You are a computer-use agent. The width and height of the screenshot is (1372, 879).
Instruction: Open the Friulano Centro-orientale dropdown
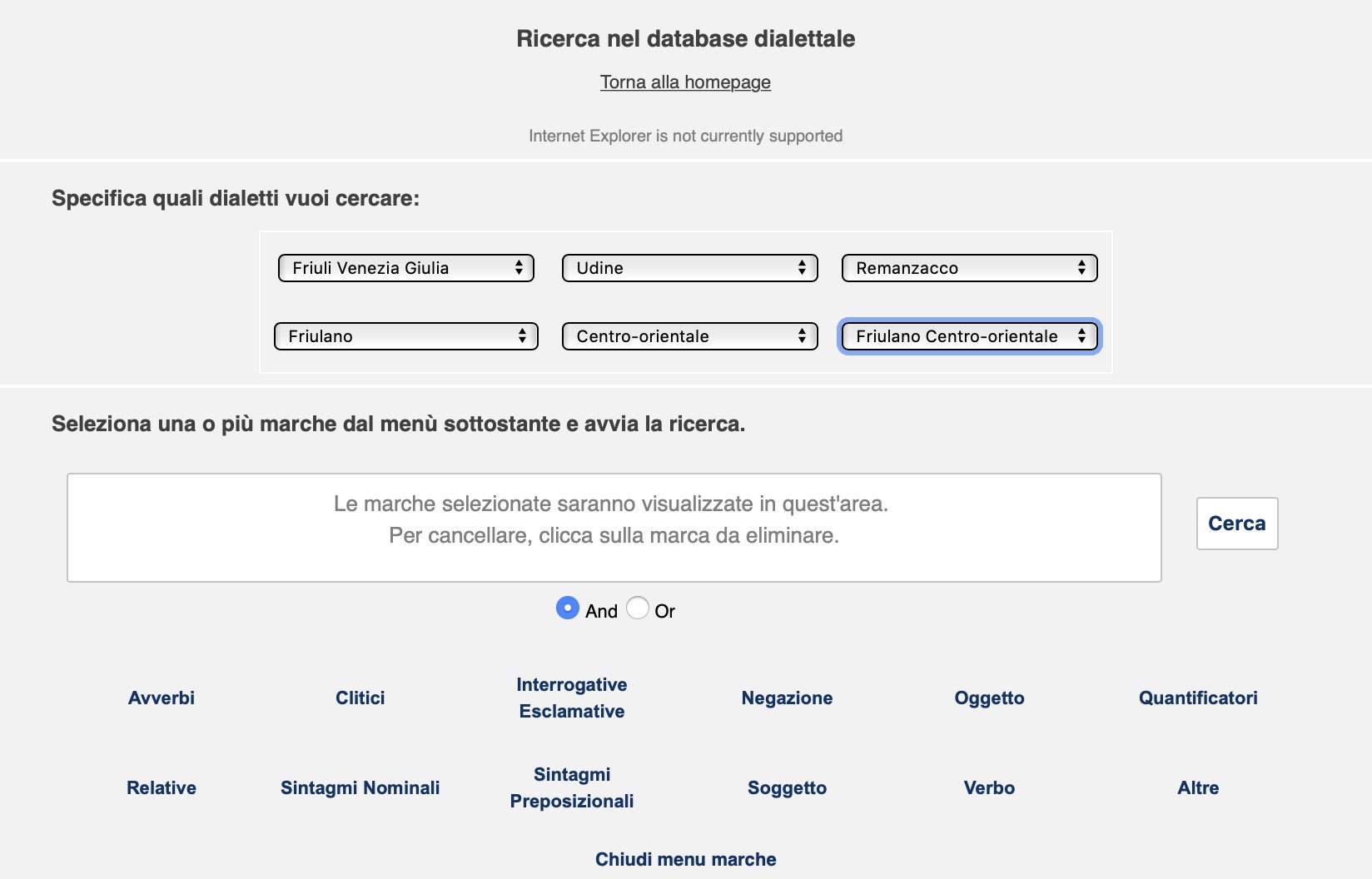tap(969, 336)
